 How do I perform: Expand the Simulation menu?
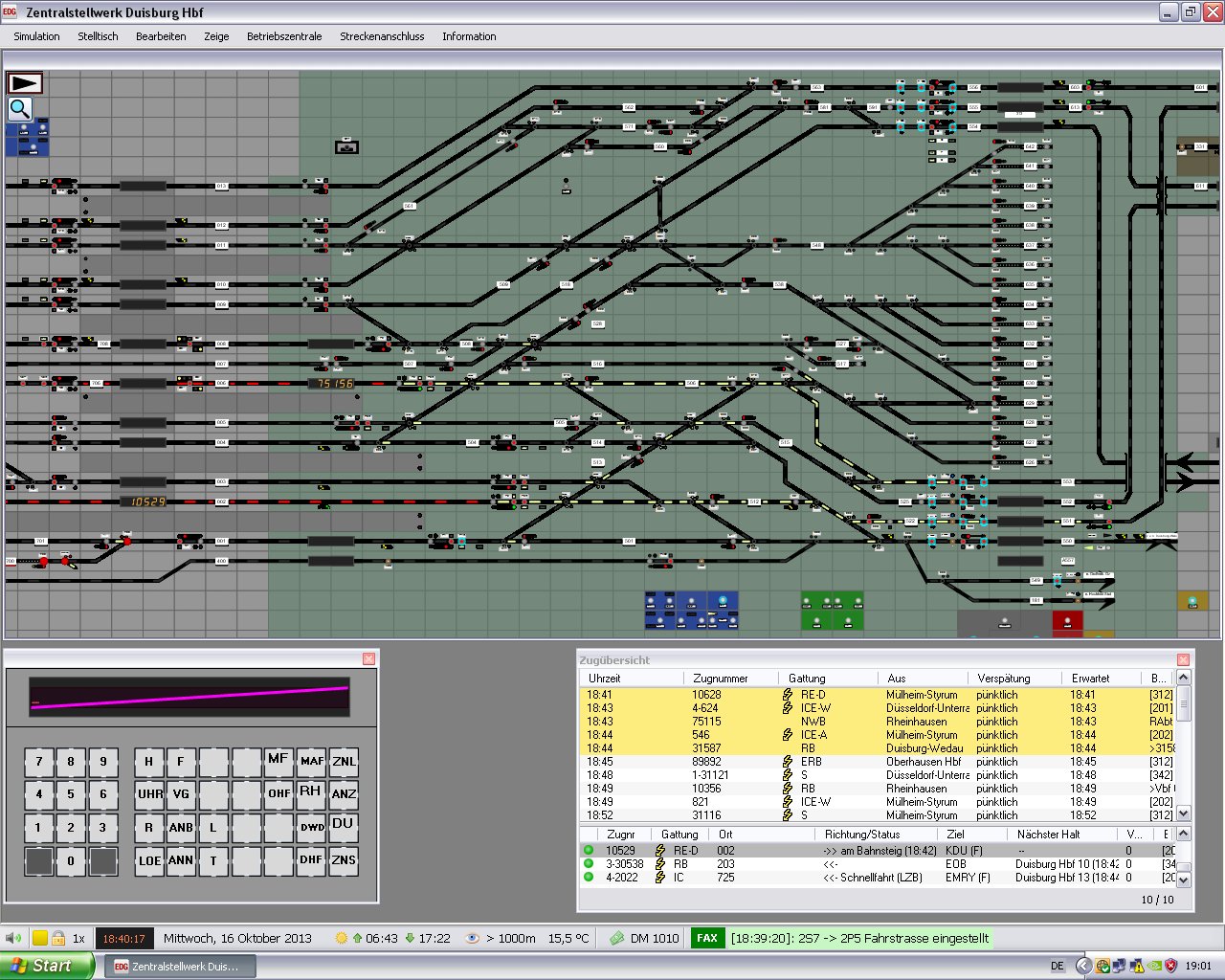point(36,36)
